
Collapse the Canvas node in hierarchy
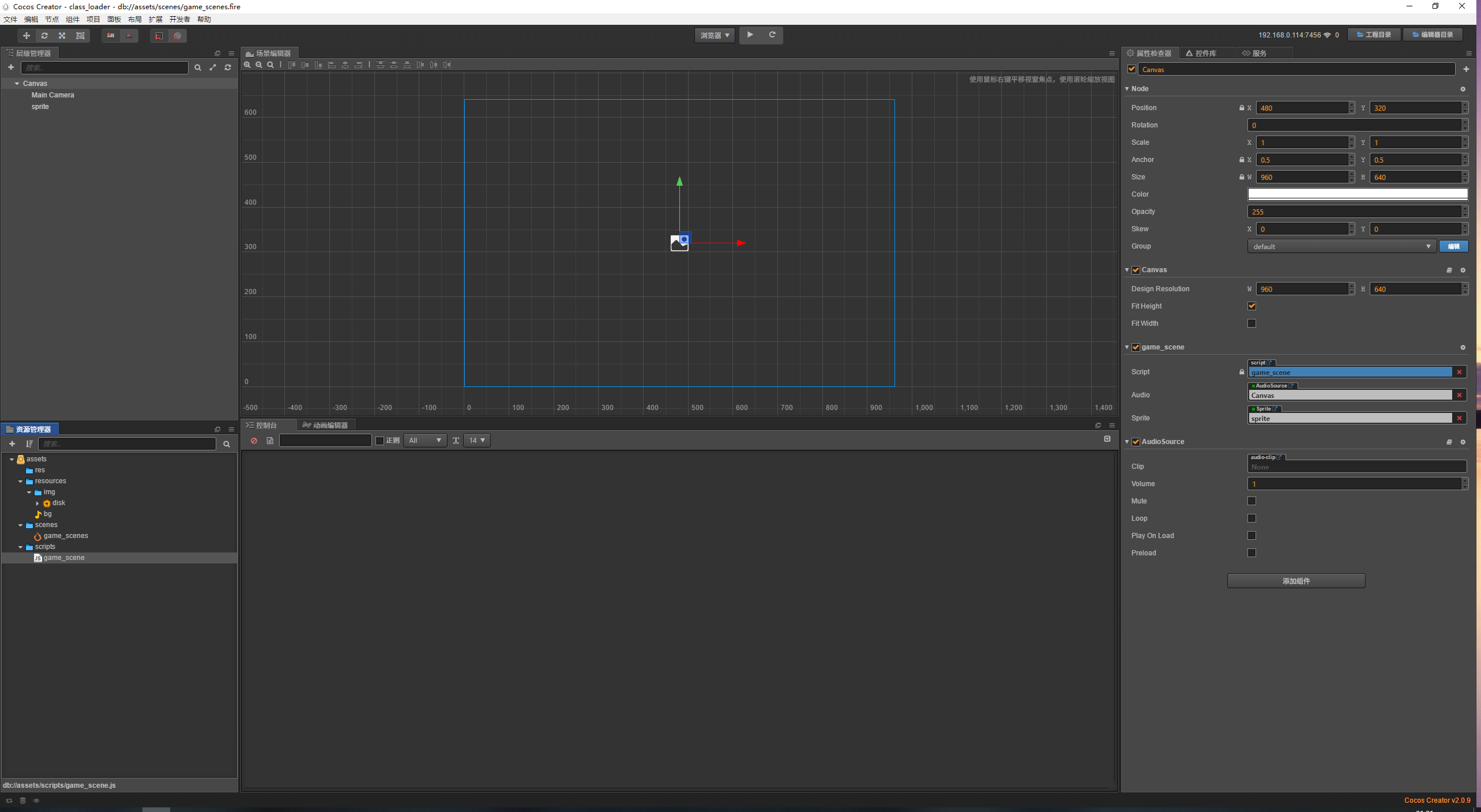coord(17,84)
